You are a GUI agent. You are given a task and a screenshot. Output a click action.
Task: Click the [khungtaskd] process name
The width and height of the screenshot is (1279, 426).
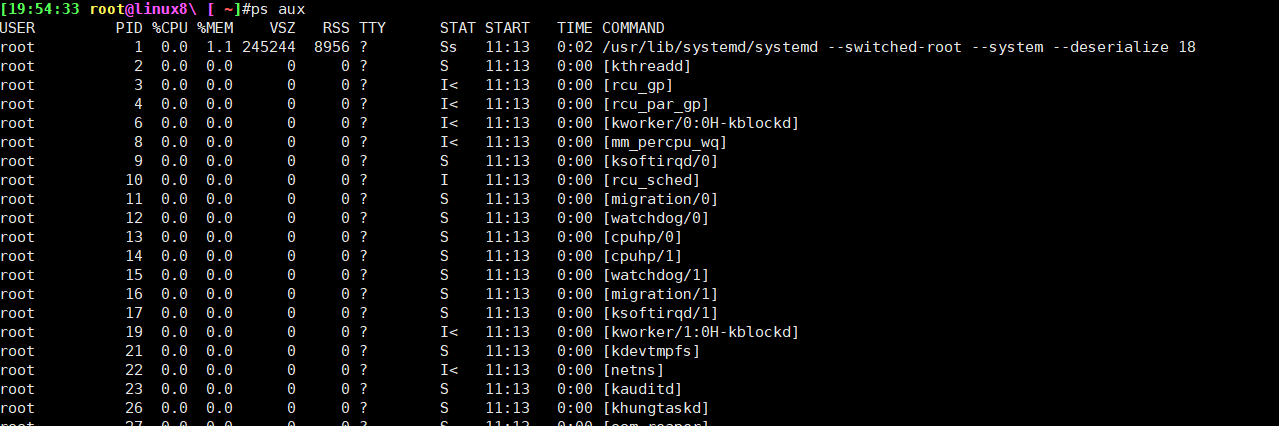655,408
